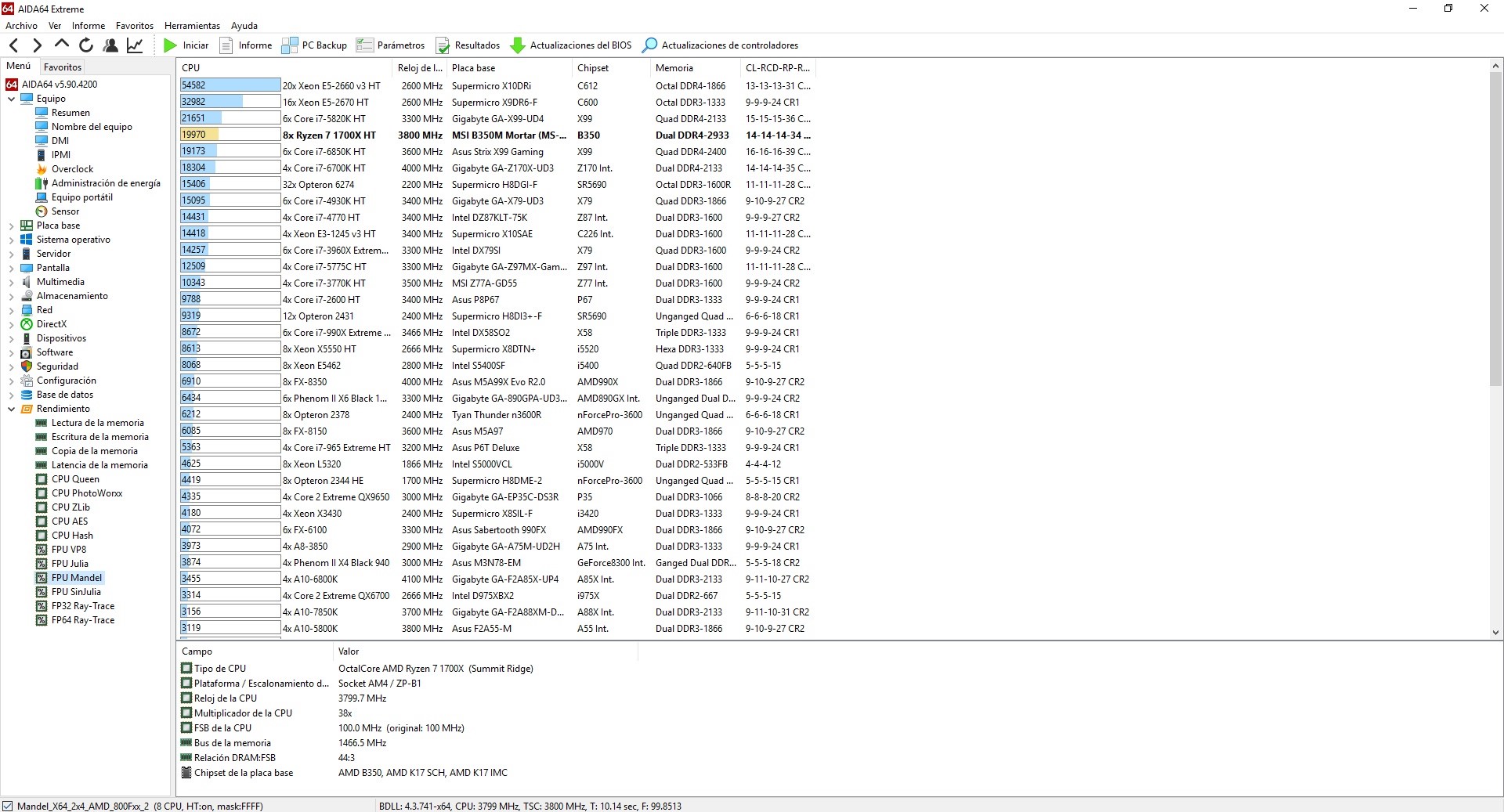
Task: Select the CPU Hash benchmark icon
Action: [42, 536]
